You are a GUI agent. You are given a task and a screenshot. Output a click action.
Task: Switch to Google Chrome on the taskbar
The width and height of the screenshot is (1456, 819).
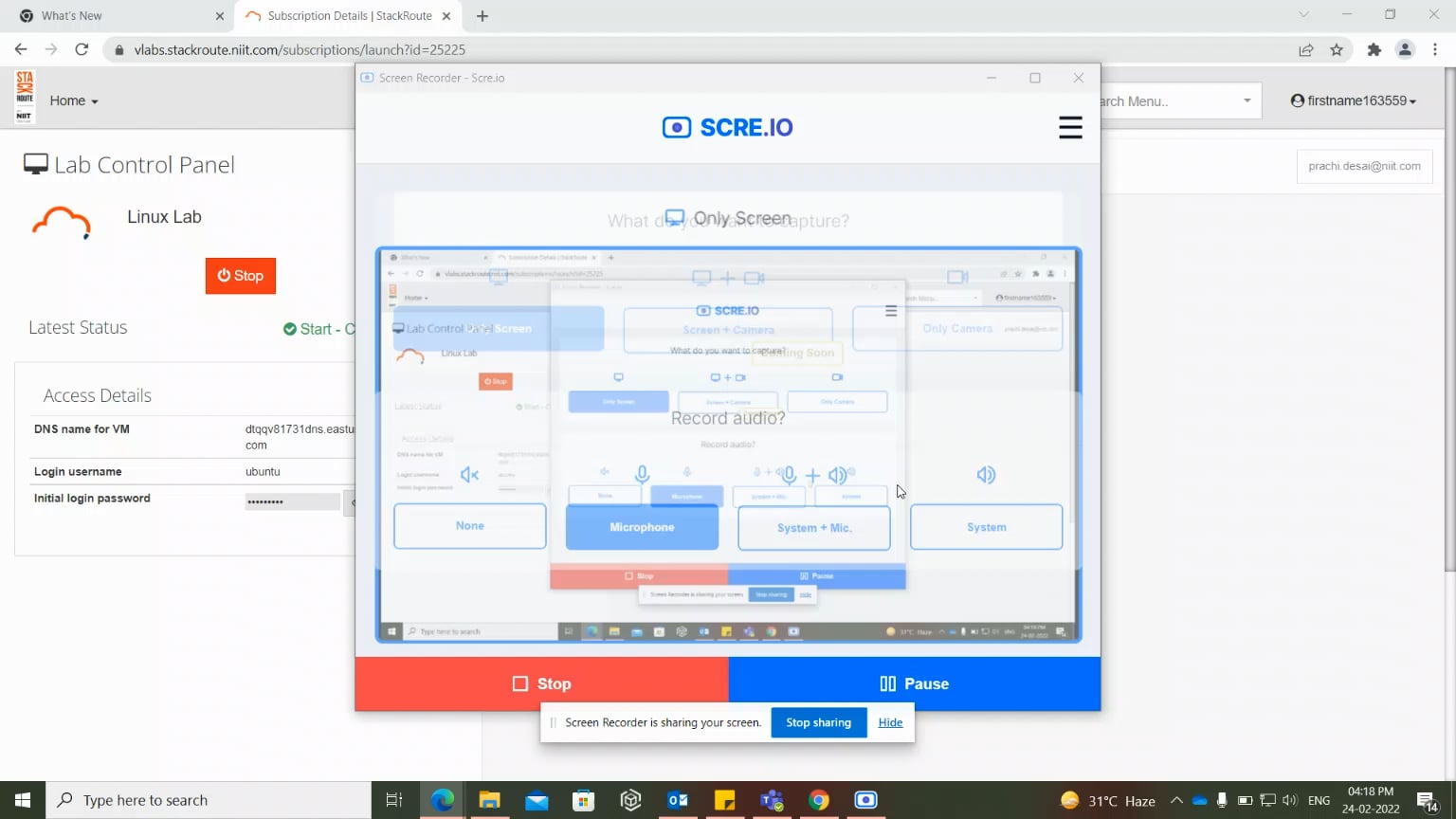tap(819, 800)
